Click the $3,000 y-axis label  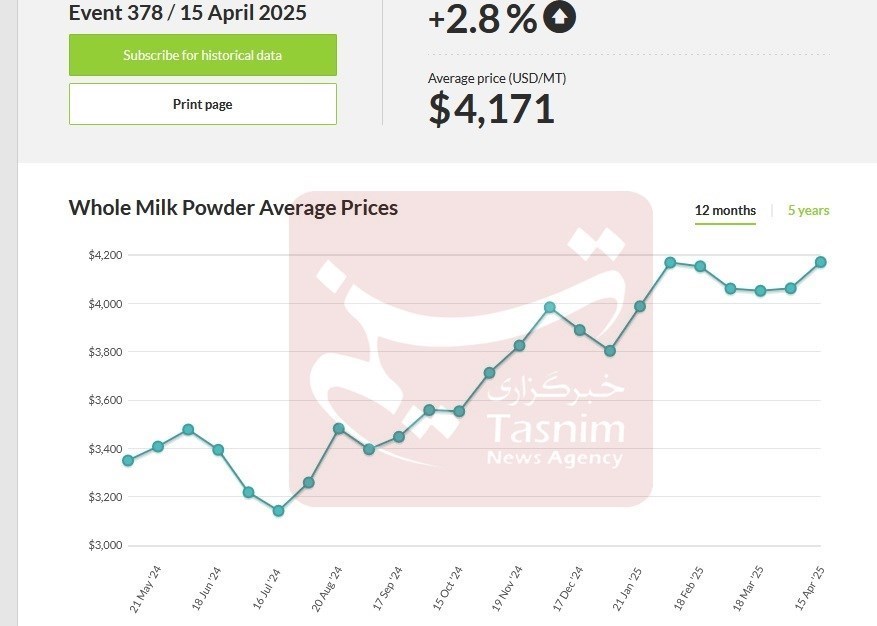click(x=105, y=545)
